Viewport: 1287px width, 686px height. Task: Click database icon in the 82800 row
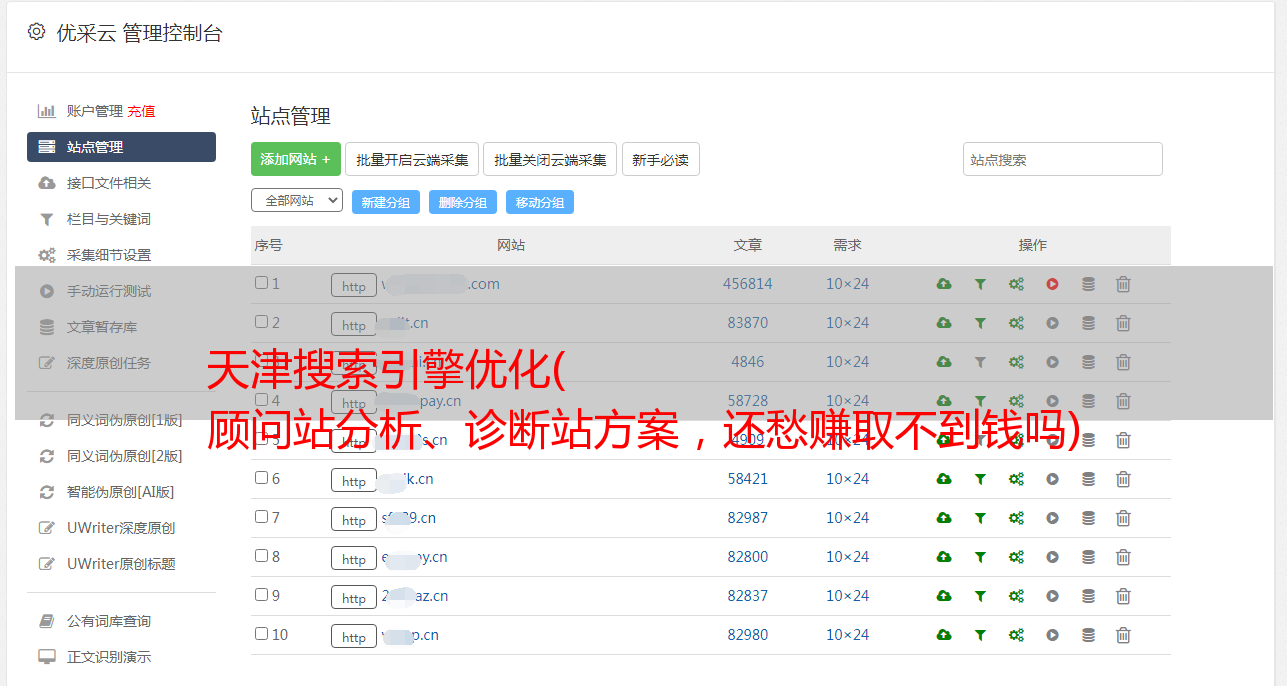(x=1088, y=557)
